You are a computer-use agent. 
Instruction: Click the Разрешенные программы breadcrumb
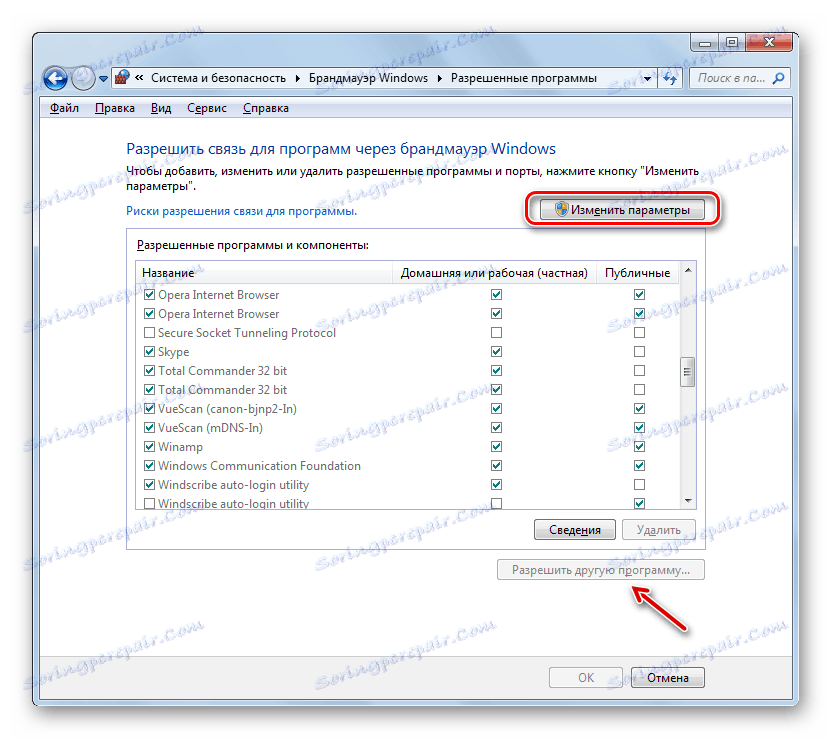point(524,78)
